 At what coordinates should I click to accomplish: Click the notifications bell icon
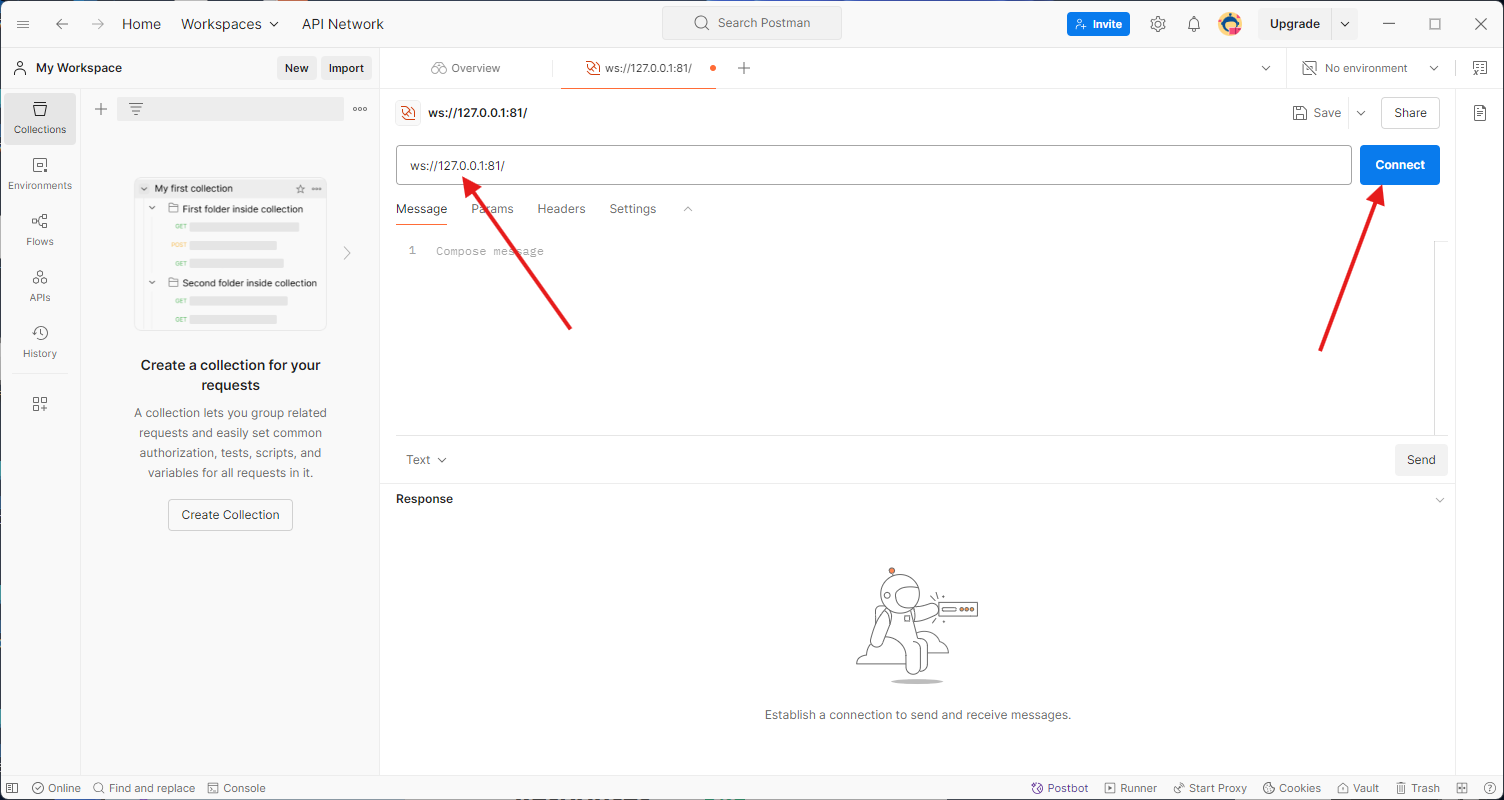[1193, 24]
